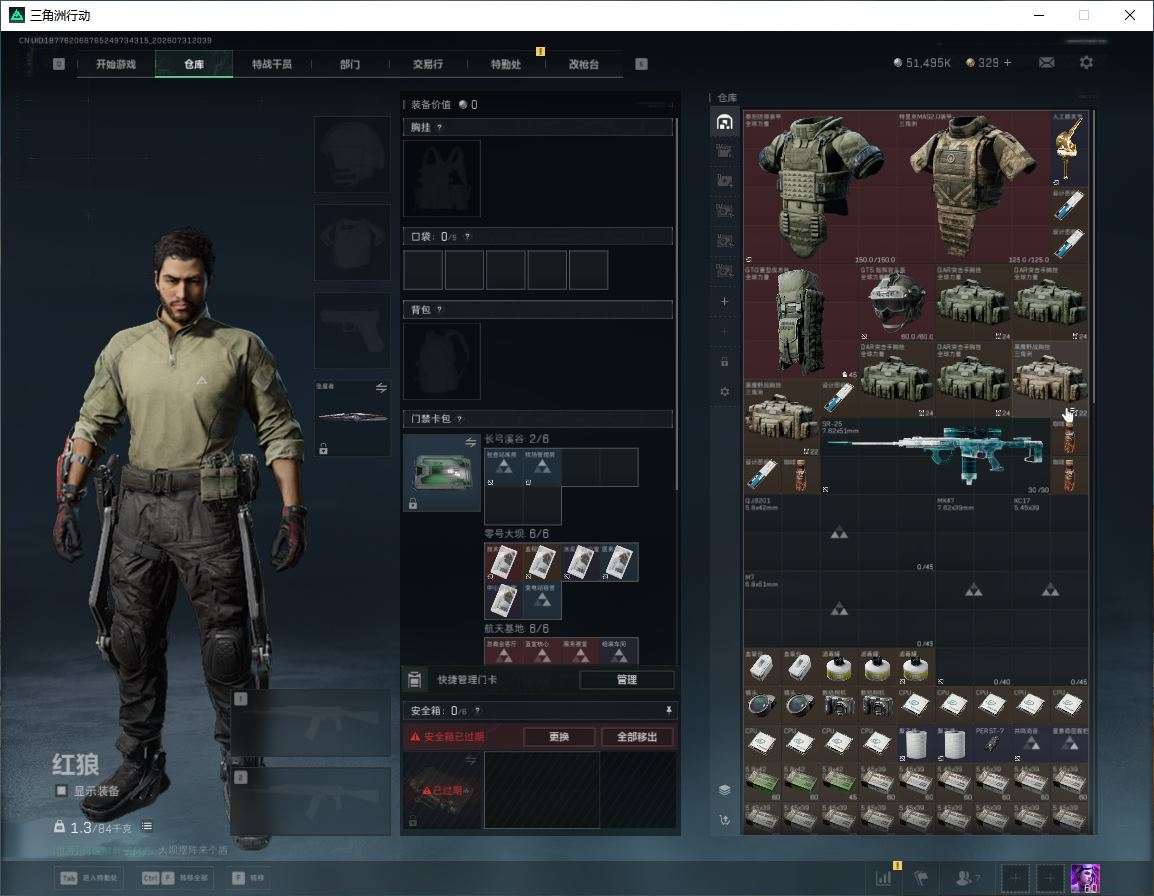Open help for 门禁卡包 section
This screenshot has width=1154, height=896.
(459, 419)
